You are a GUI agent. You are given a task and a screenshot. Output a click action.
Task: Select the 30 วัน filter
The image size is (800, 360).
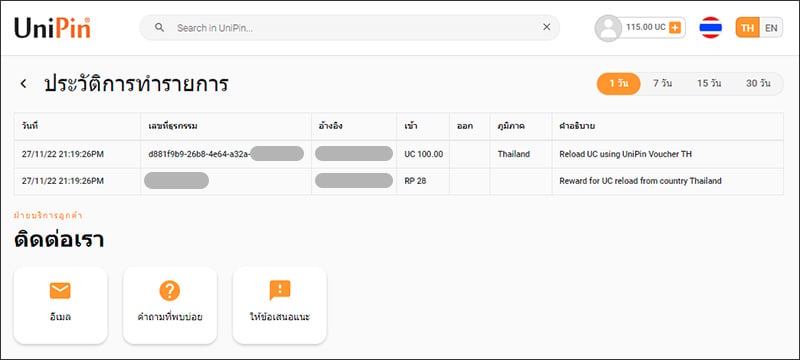pos(758,84)
